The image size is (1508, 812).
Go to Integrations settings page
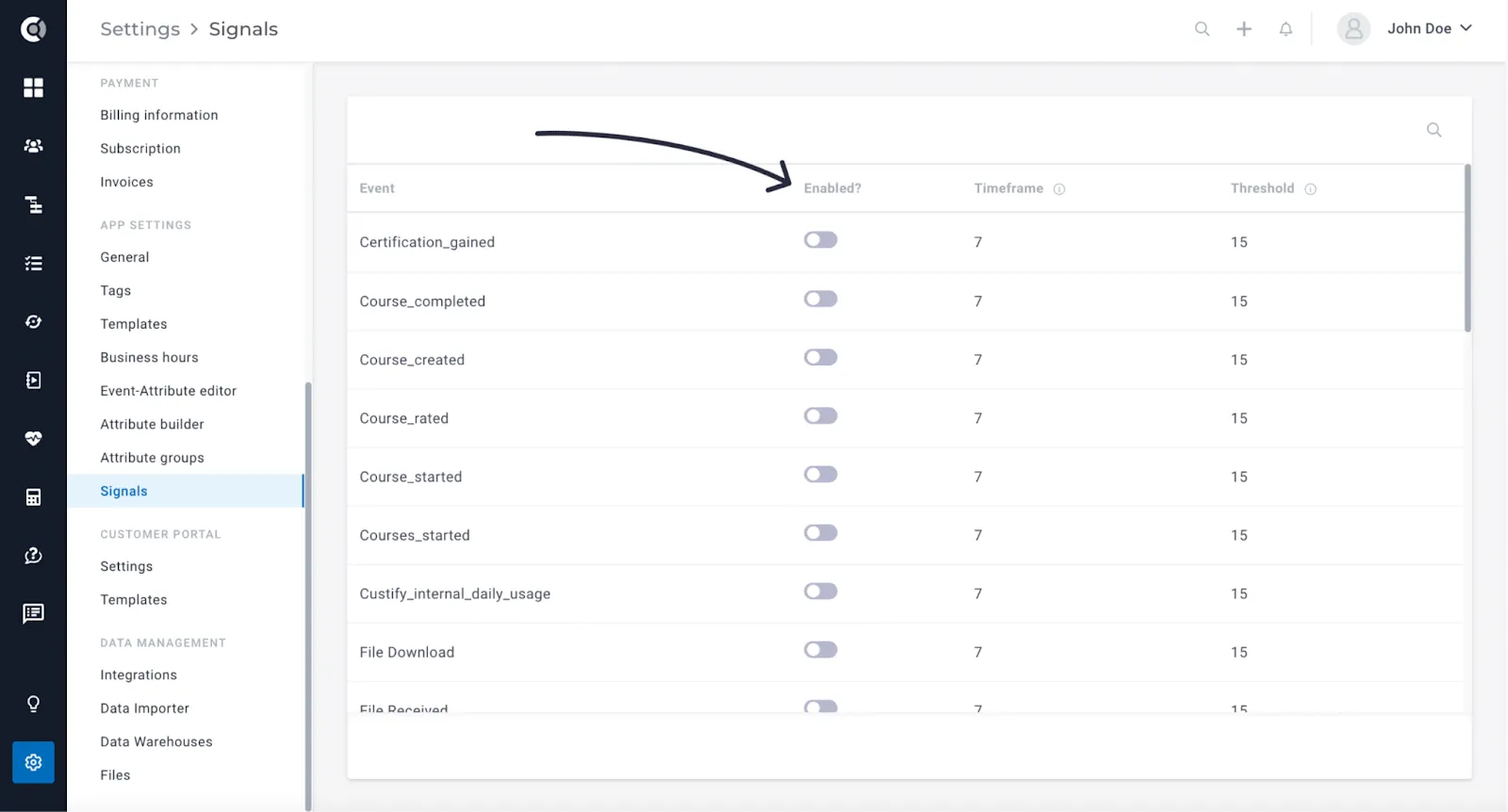(139, 675)
